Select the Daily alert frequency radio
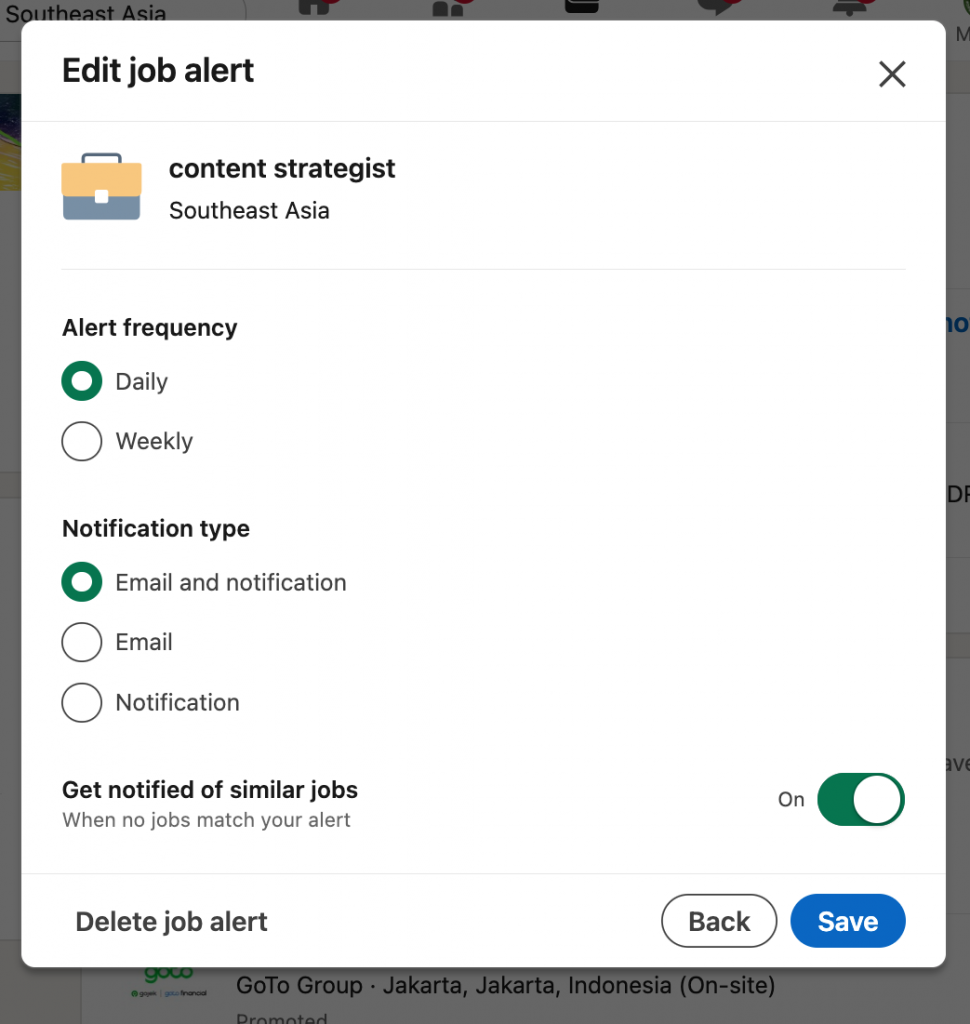The image size is (970, 1024). tap(82, 381)
